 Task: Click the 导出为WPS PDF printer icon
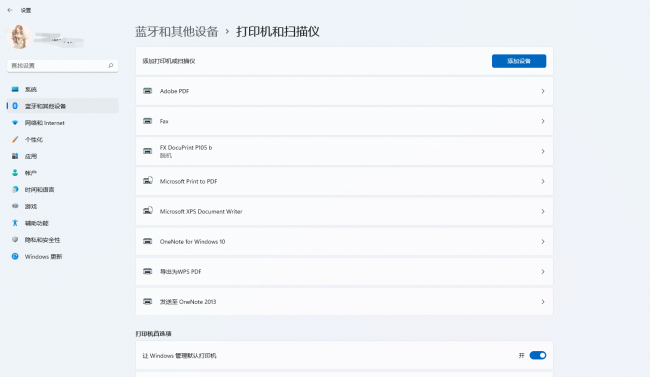148,271
